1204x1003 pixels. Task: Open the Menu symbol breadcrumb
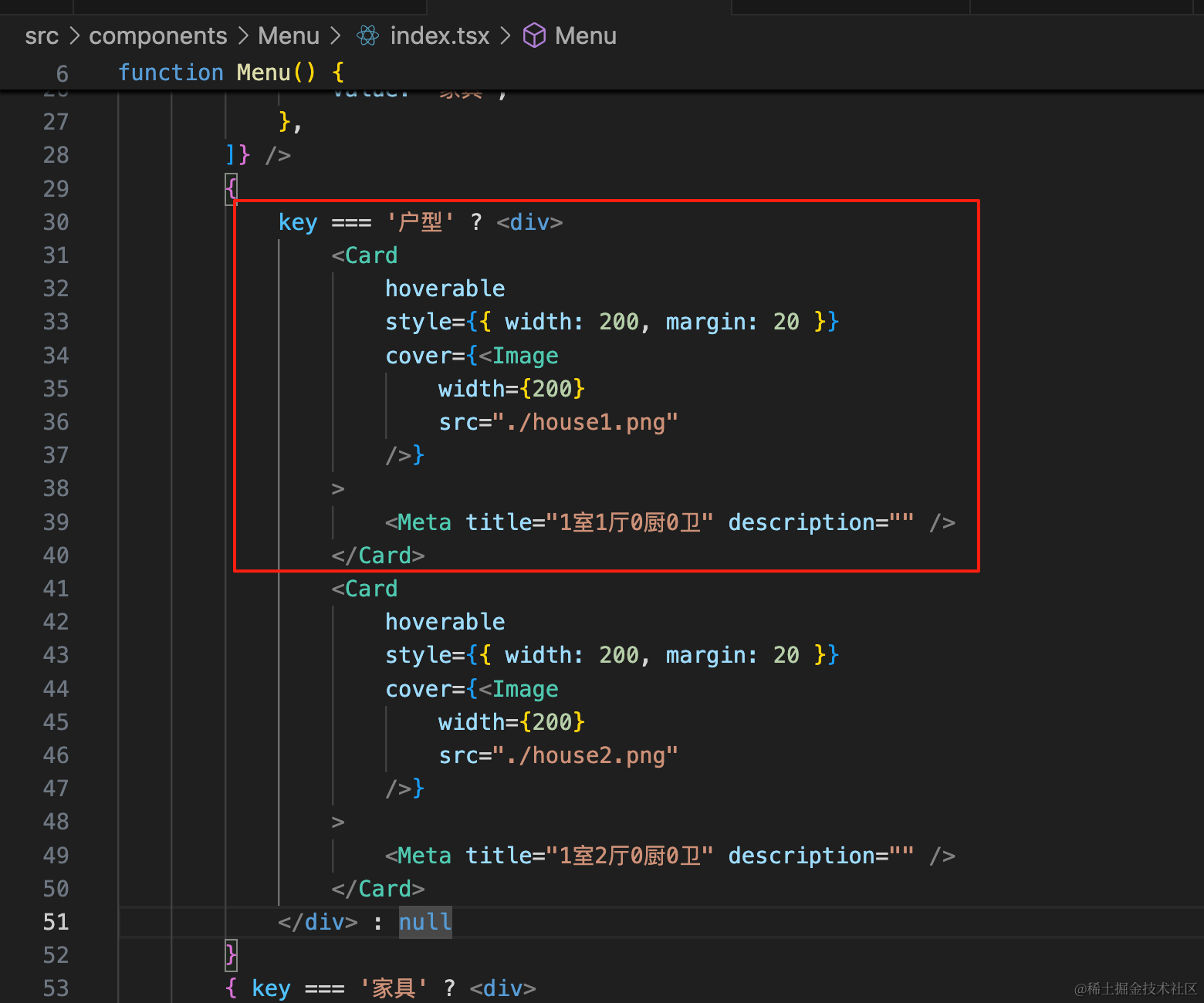[586, 36]
